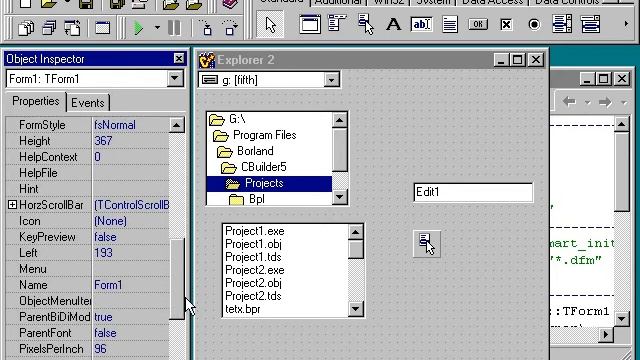This screenshot has width=640, height=360.
Task: Select the arrow pointer in component palette
Action: [x=270, y=25]
